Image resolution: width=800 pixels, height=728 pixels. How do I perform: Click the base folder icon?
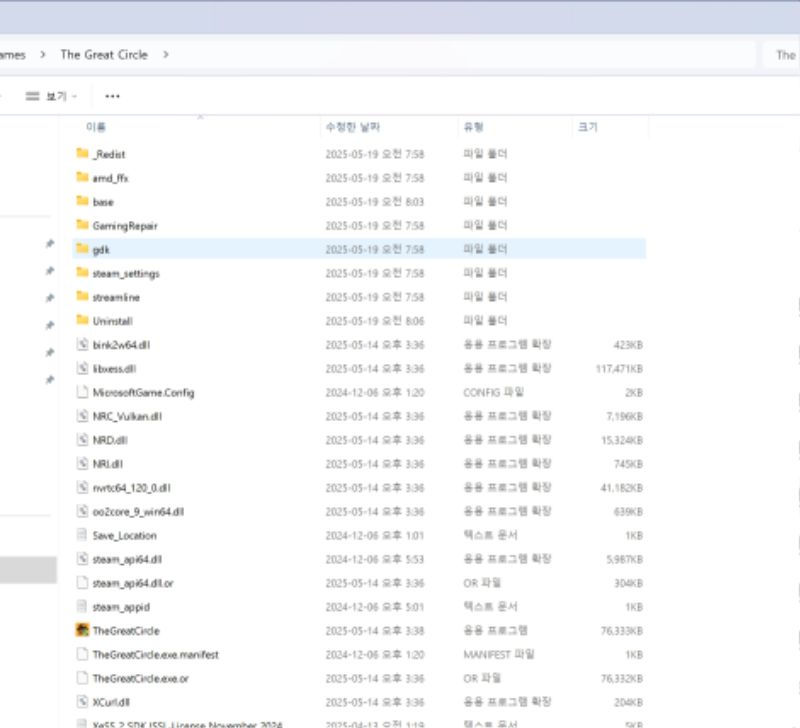82,201
